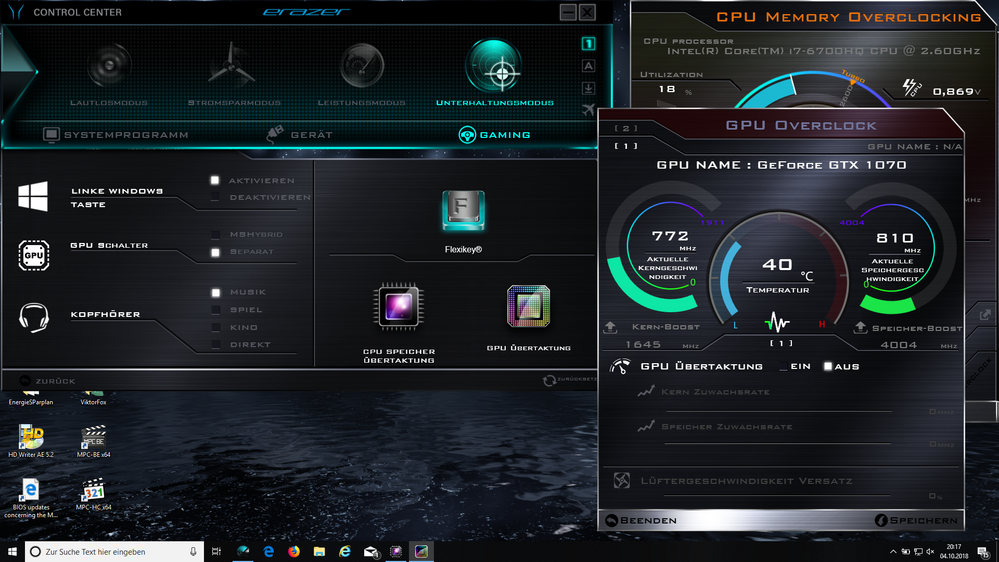Launch CPU Speicher Übertaktung tool
The width and height of the screenshot is (999, 562).
398,306
